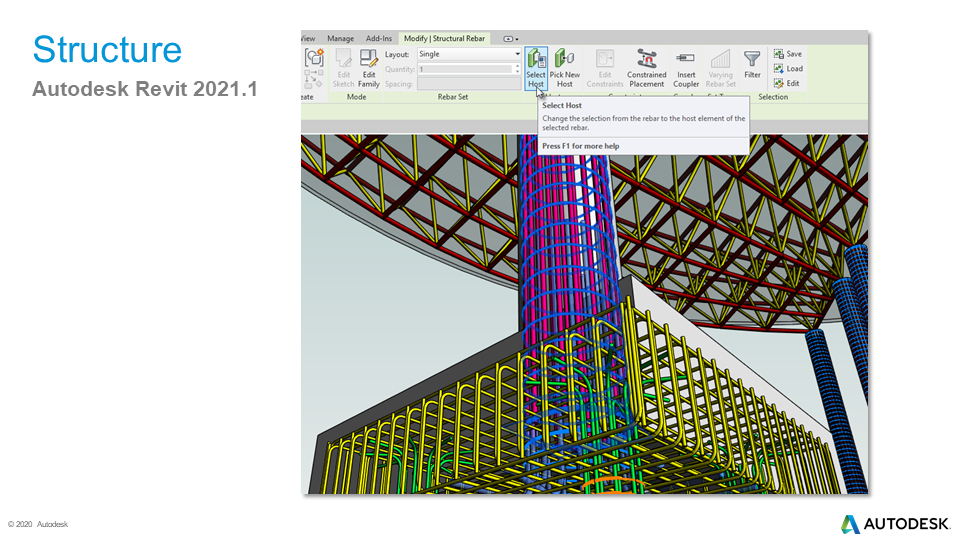Activate the Constrained Placement tool
The height and width of the screenshot is (540, 960).
tap(647, 68)
